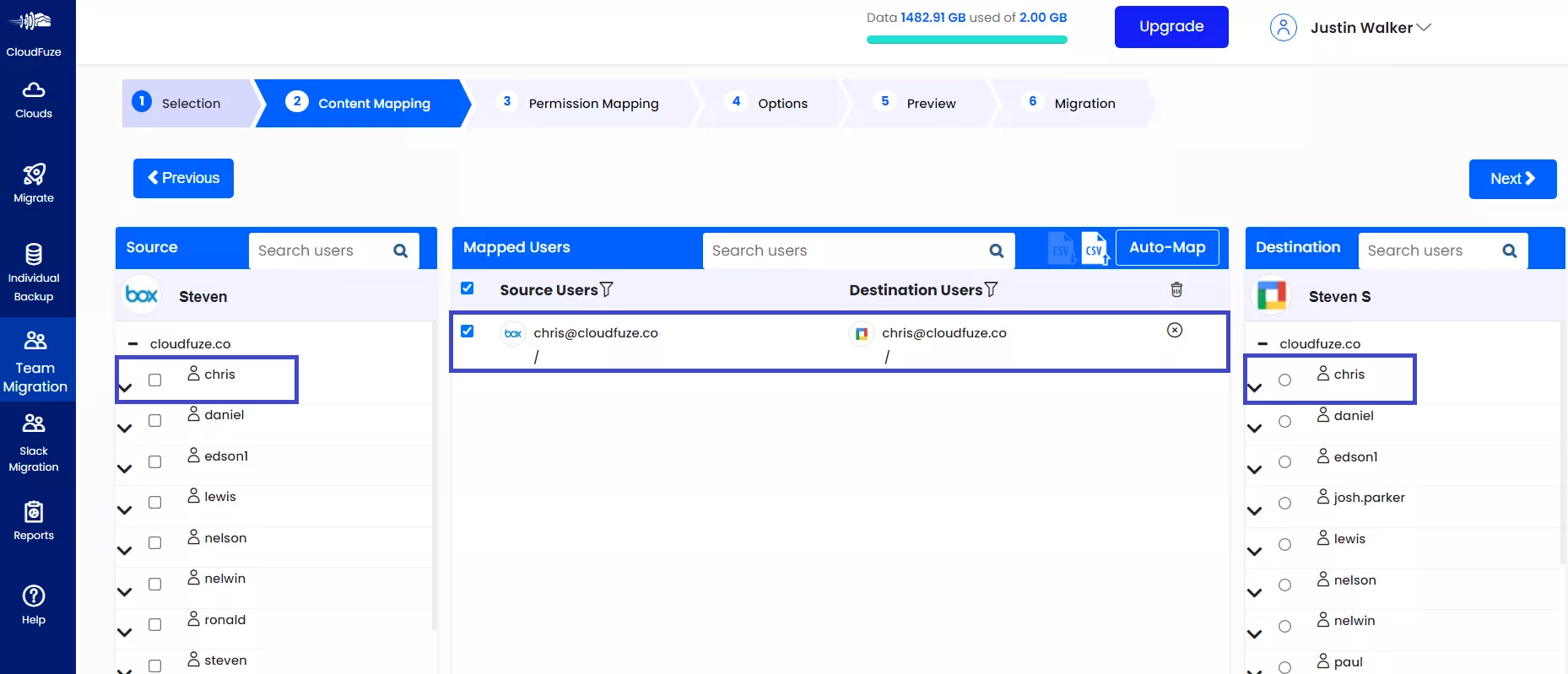Click the Box icon in chris mapped row
The width and height of the screenshot is (1568, 674).
513,334
